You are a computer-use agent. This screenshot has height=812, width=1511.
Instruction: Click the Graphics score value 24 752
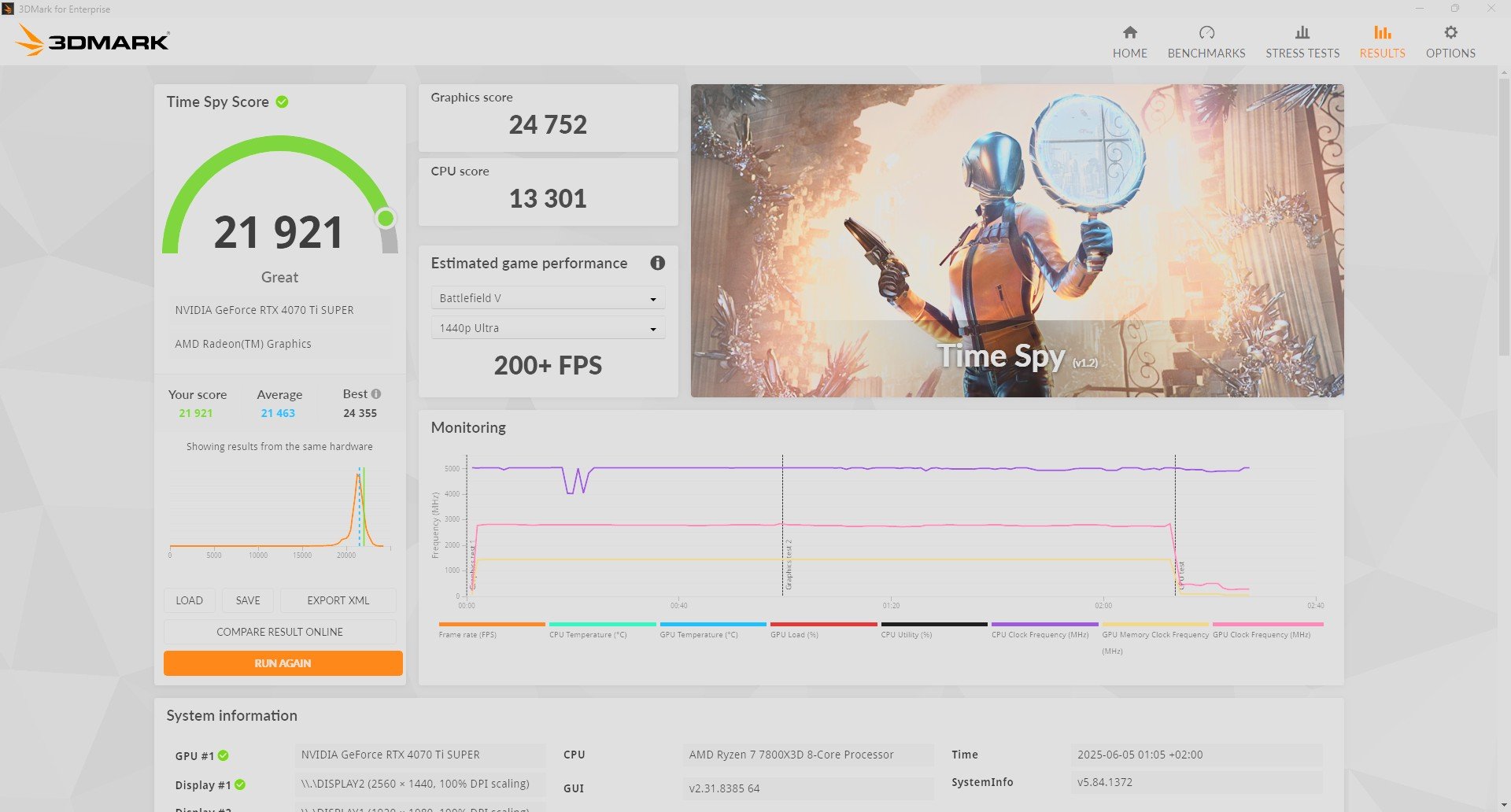tap(548, 124)
